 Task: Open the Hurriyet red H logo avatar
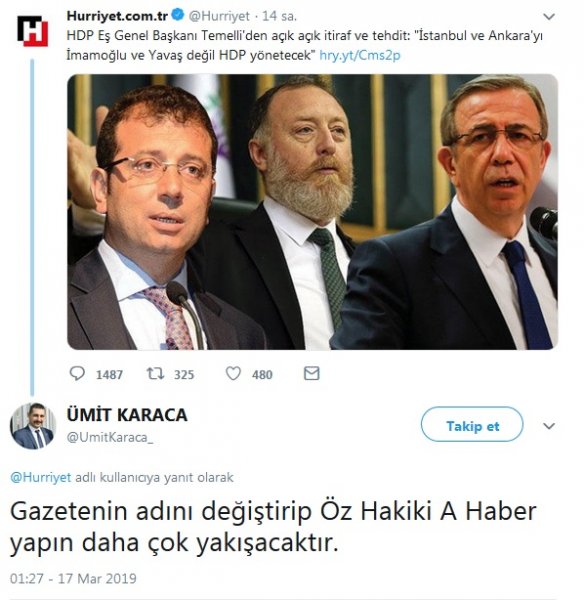33,31
